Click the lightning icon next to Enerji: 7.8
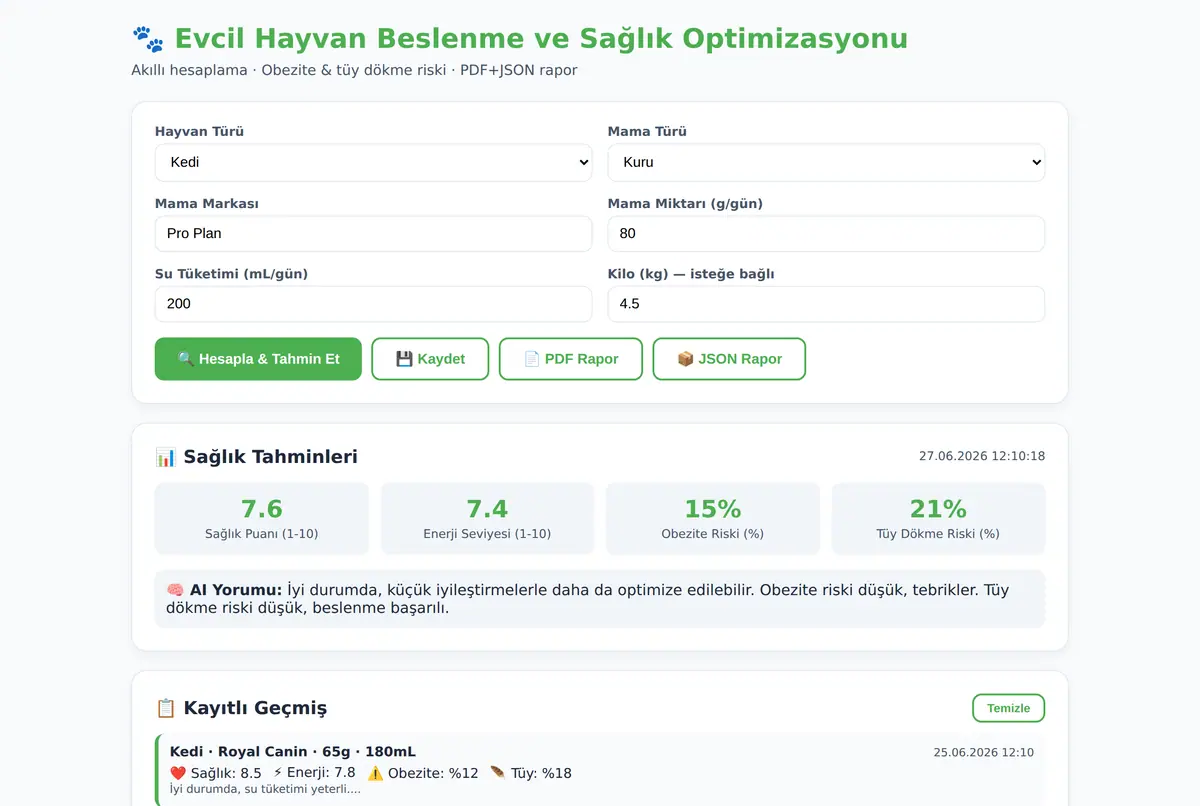The height and width of the screenshot is (806, 1200). coord(278,773)
